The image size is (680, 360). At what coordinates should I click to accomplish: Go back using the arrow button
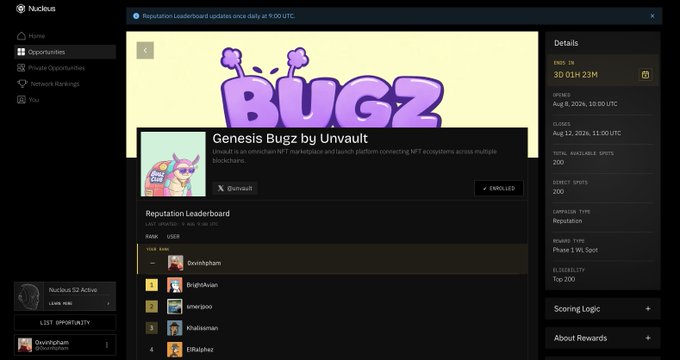(145, 50)
